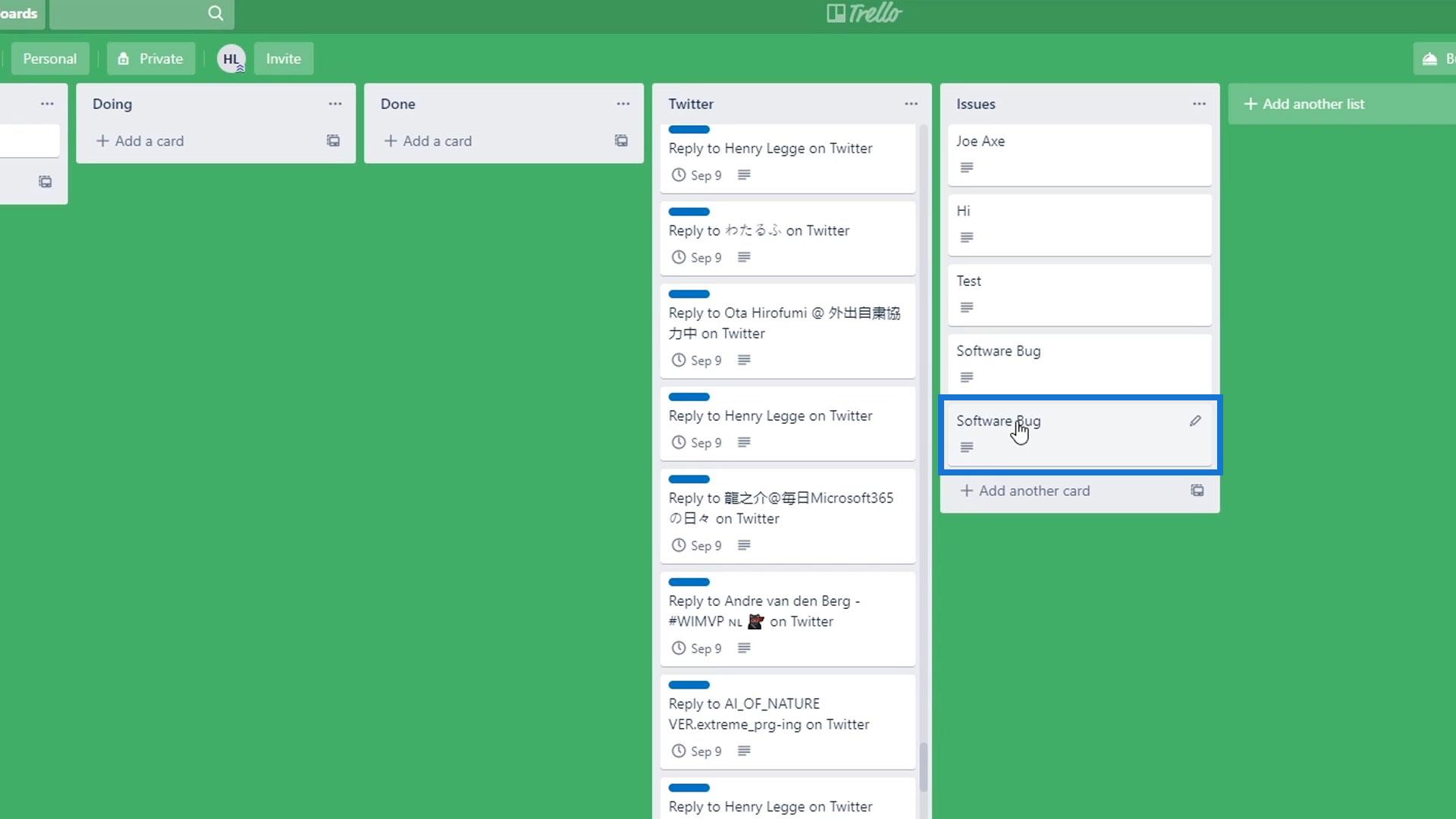
Task: Expand the Issues list actions menu
Action: [1199, 104]
